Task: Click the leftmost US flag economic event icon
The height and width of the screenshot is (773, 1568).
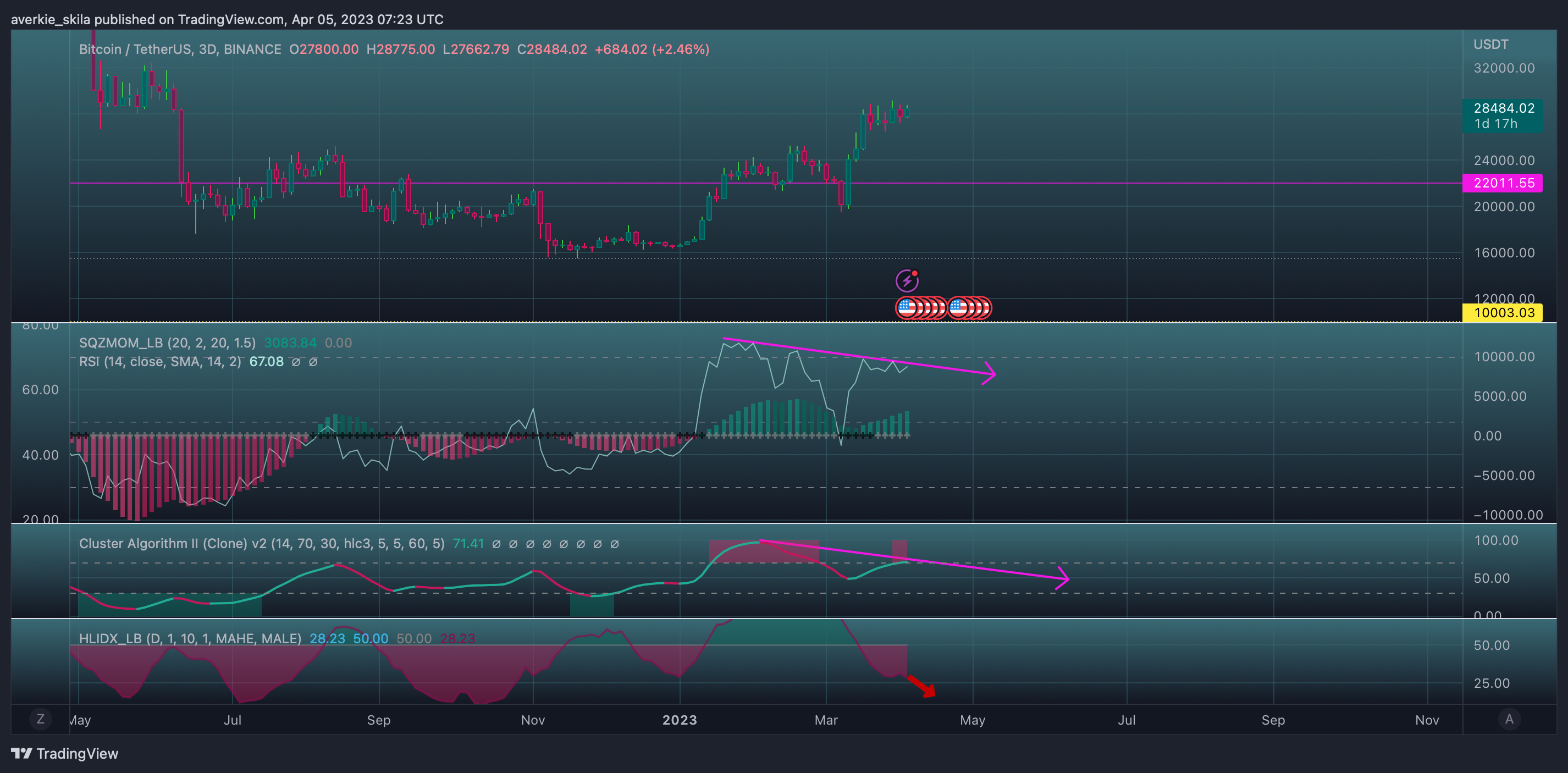Action: point(907,308)
